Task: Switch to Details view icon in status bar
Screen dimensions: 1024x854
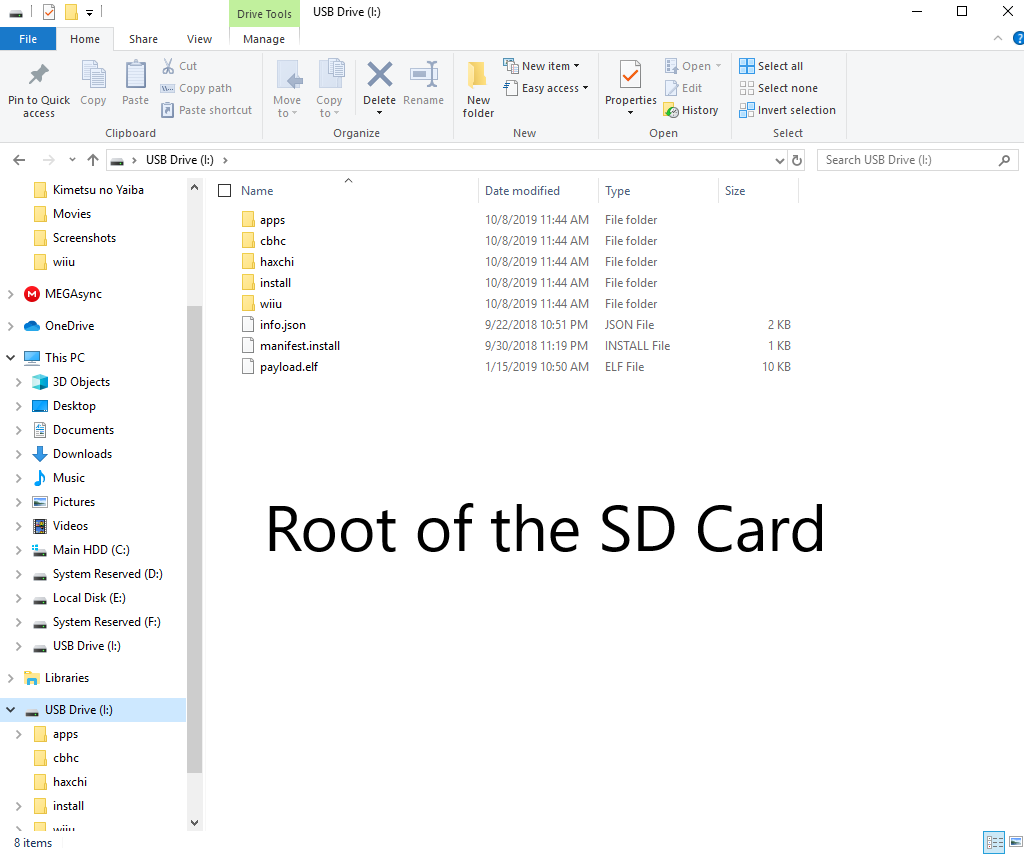Action: [995, 842]
